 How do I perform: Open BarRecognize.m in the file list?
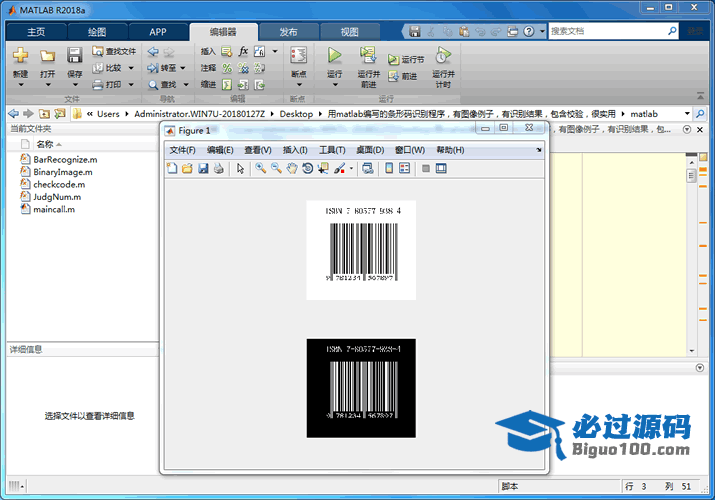[x=65, y=159]
